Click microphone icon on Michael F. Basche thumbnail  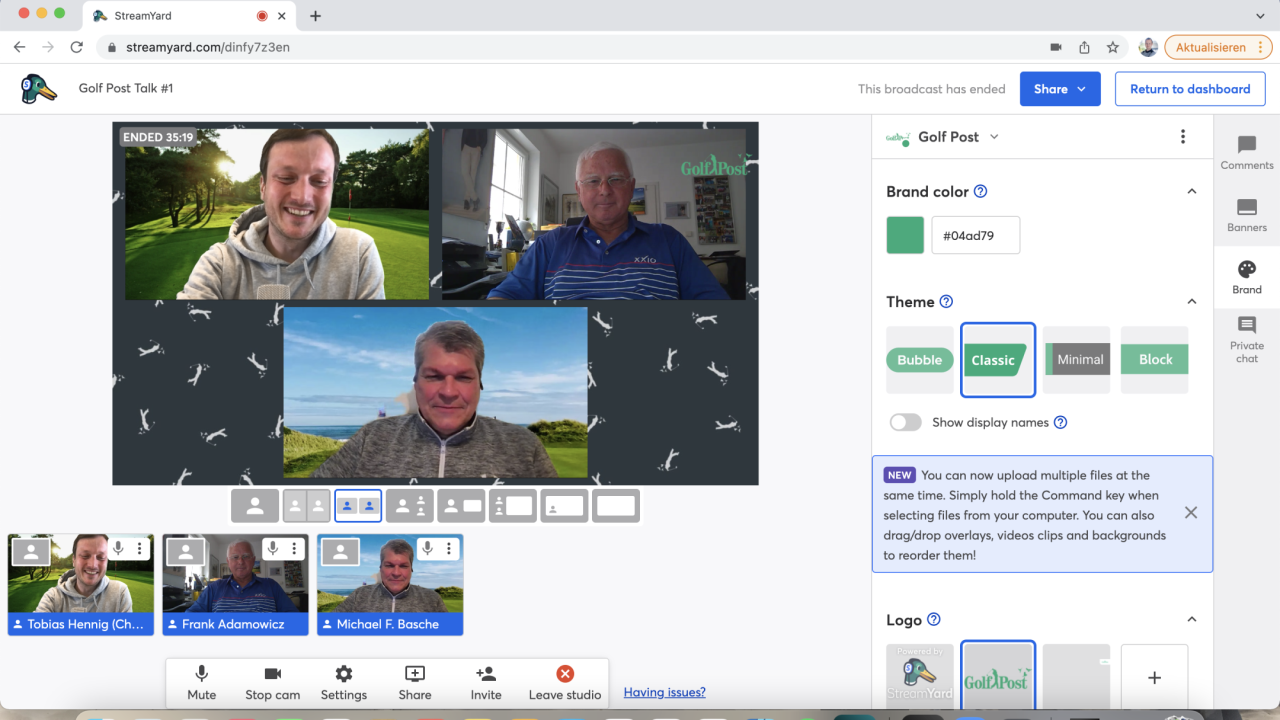428,549
